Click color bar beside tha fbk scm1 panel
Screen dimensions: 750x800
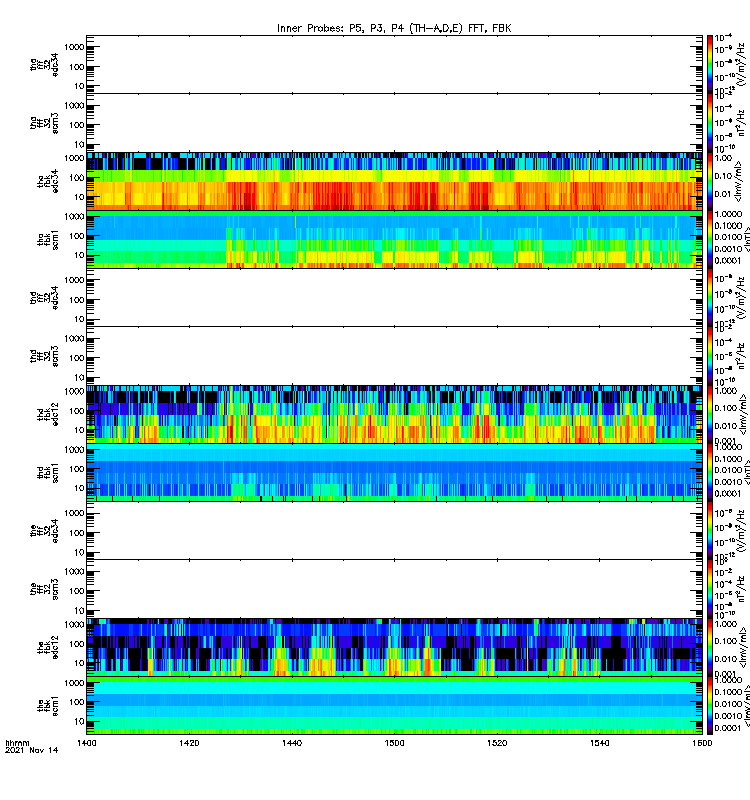point(710,239)
